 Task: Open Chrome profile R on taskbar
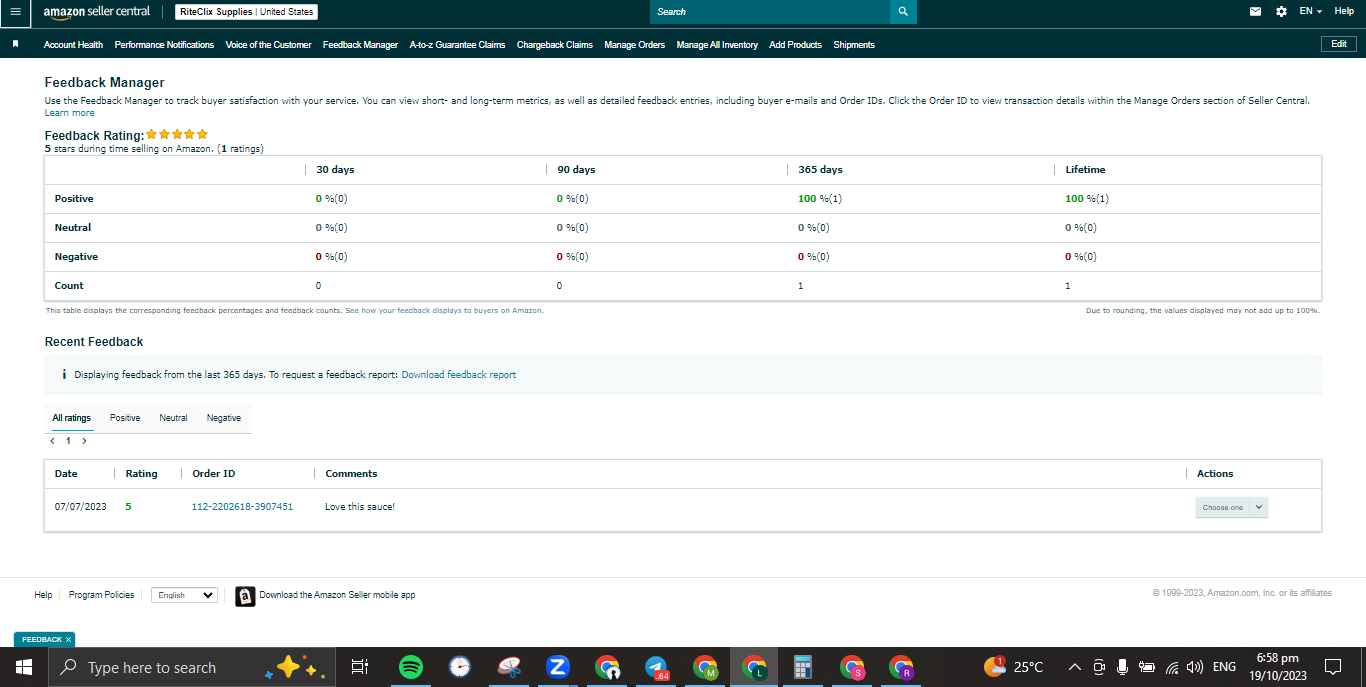click(901, 667)
